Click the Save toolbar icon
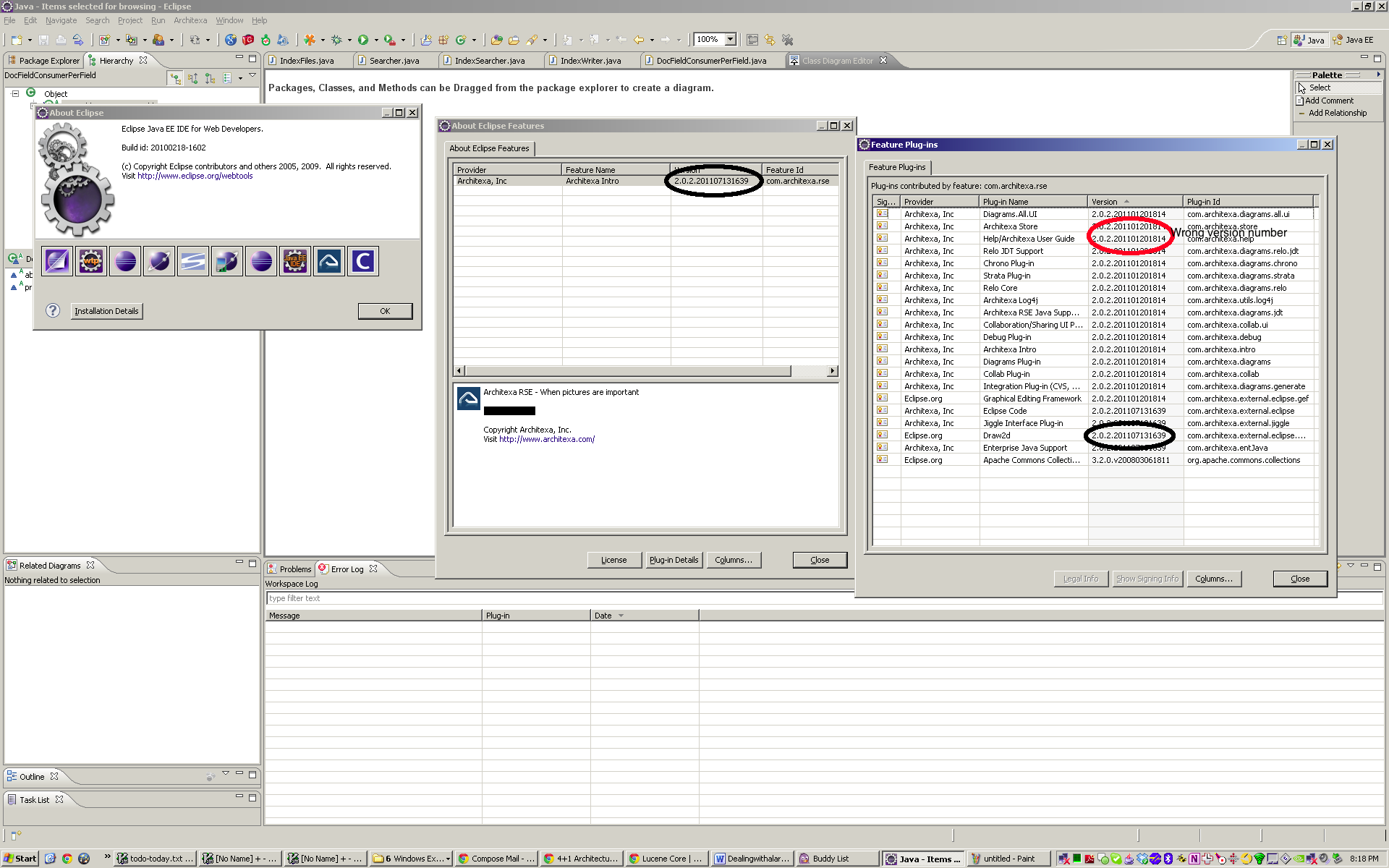Screen dimensions: 1389x868 pos(43,40)
